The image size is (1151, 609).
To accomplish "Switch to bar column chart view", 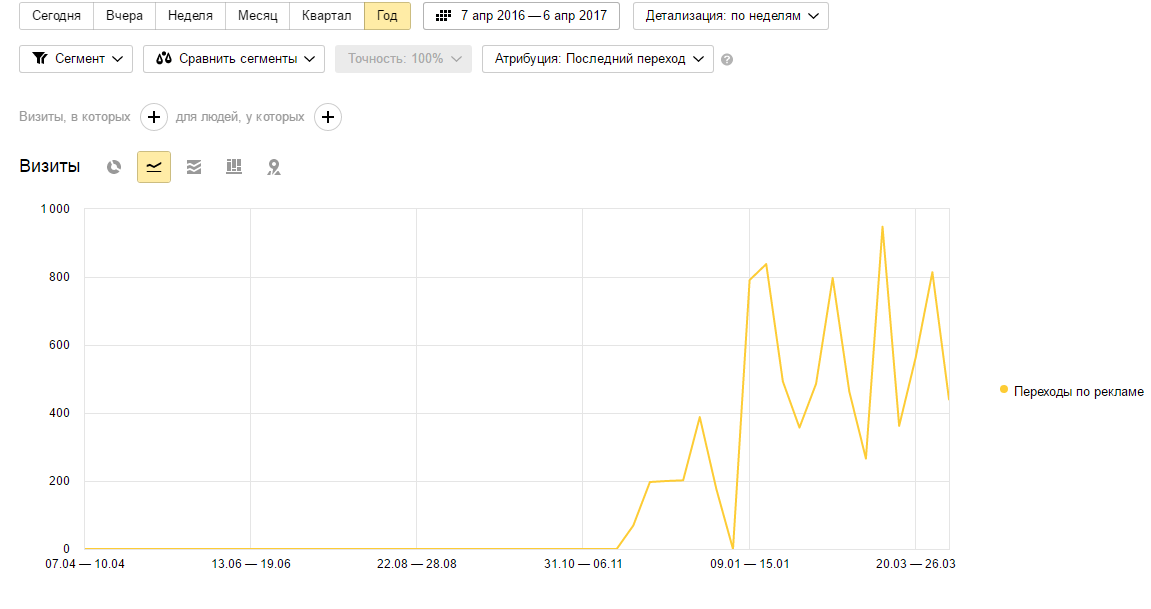I will 234,167.
